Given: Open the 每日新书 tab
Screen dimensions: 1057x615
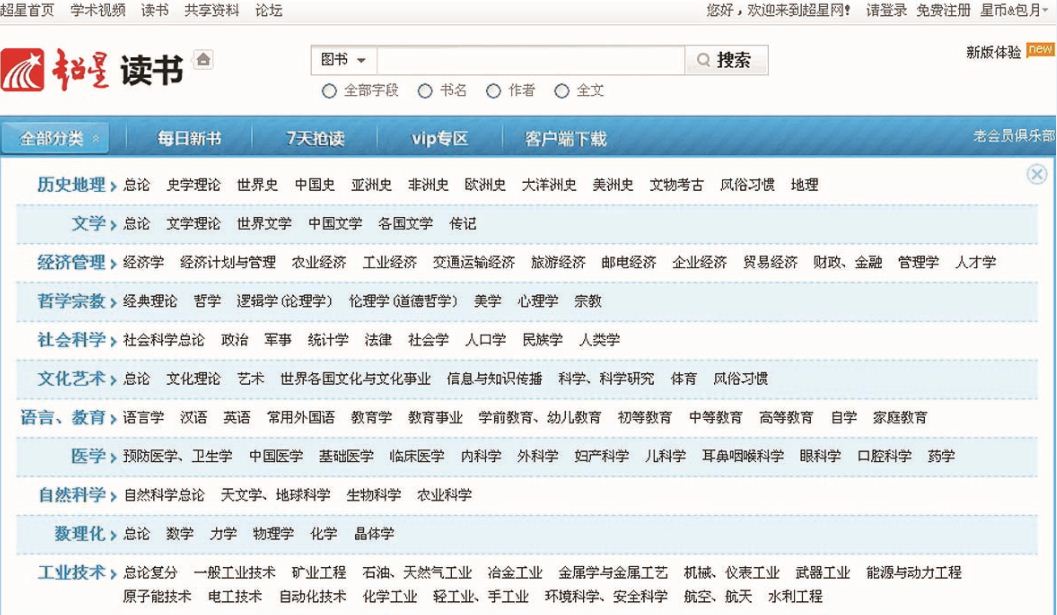Looking at the screenshot, I should (189, 138).
